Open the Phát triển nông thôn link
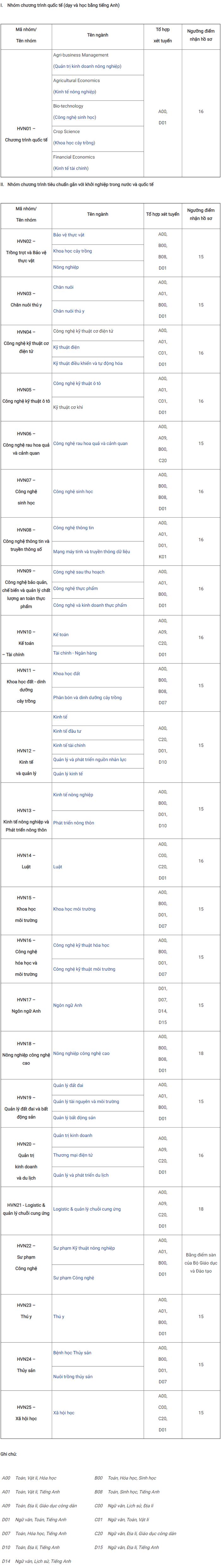 click(74, 823)
